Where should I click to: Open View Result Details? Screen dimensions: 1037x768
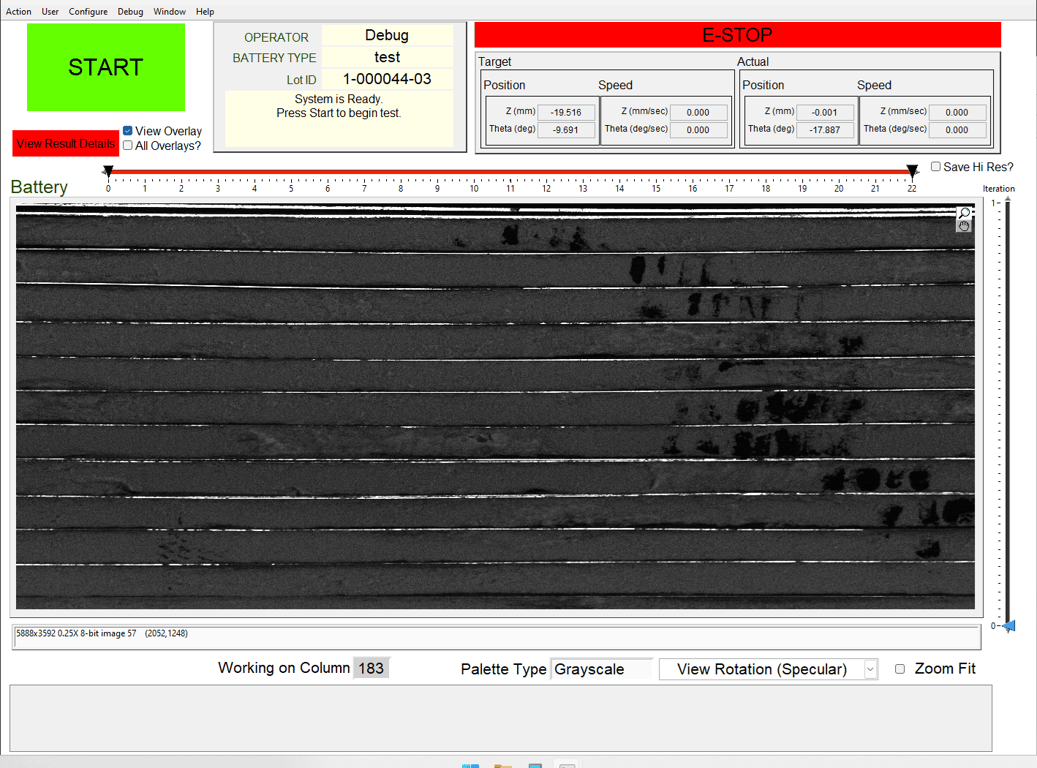65,144
